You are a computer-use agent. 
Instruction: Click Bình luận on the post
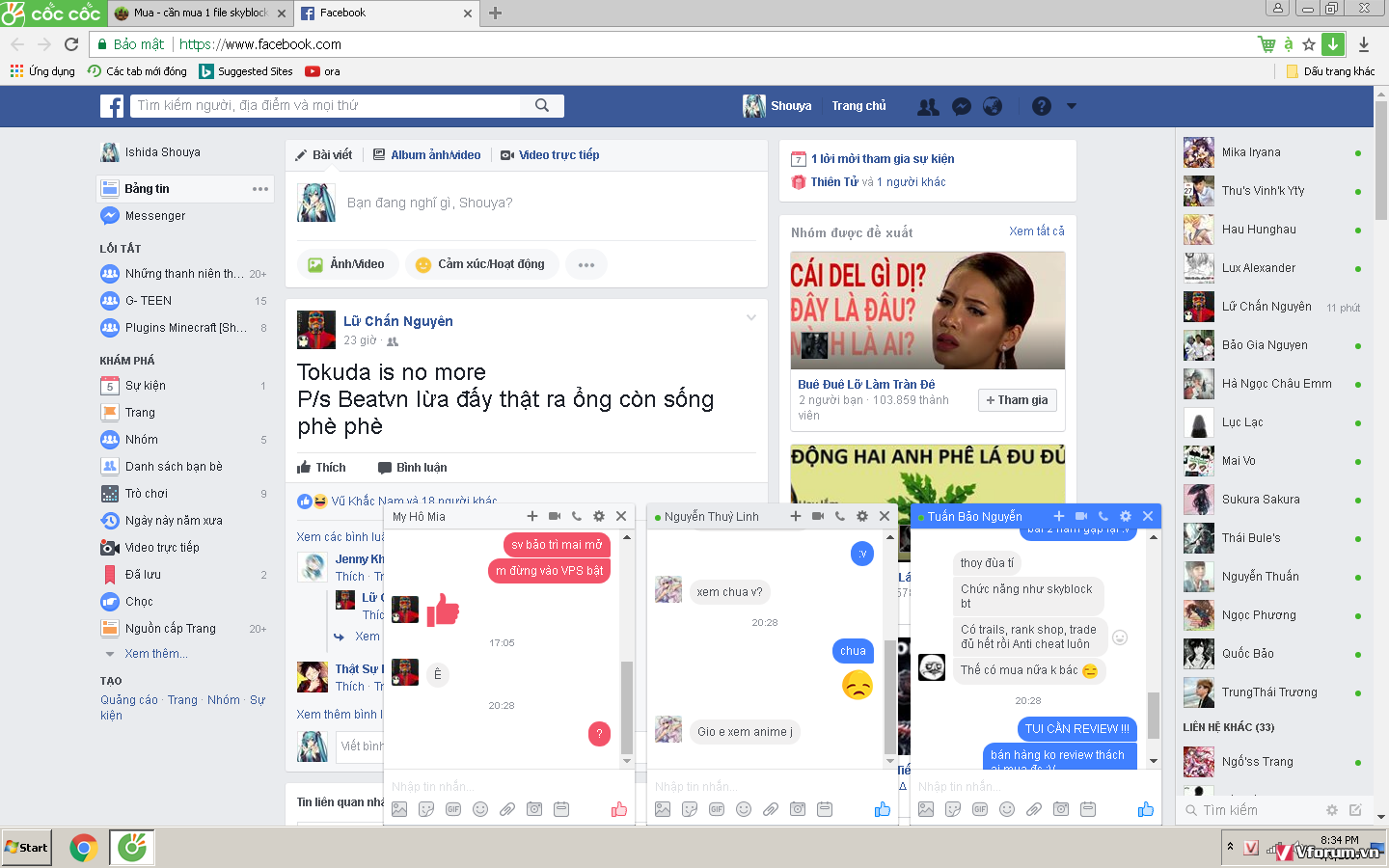412,468
